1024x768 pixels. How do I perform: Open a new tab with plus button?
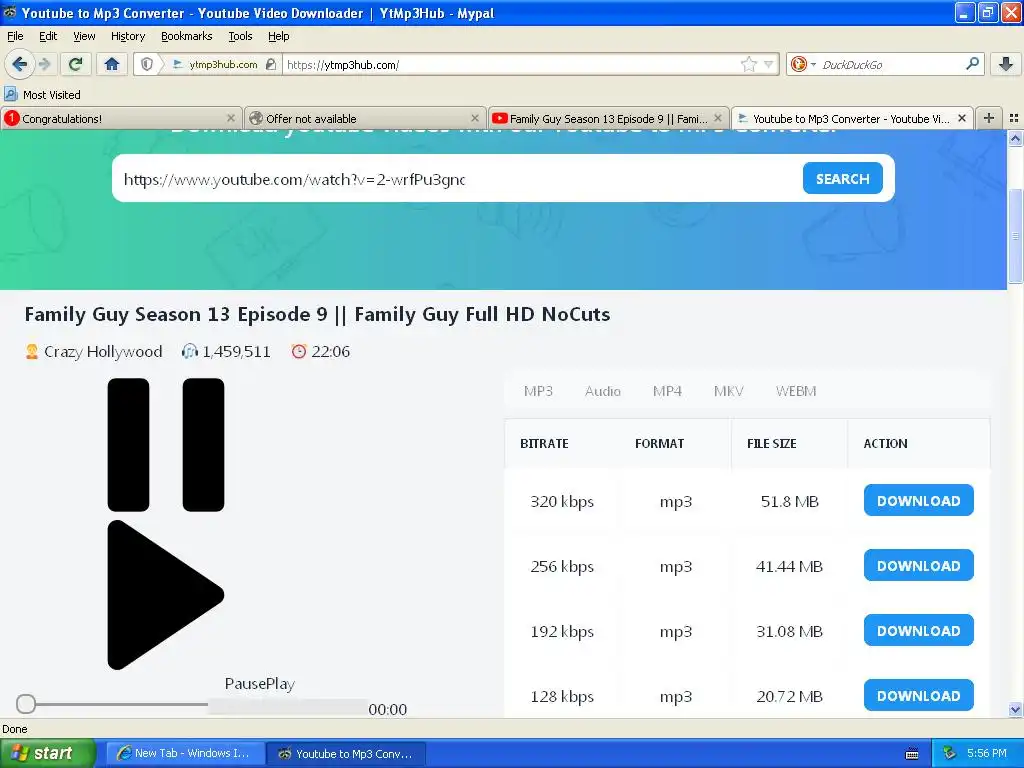(989, 118)
